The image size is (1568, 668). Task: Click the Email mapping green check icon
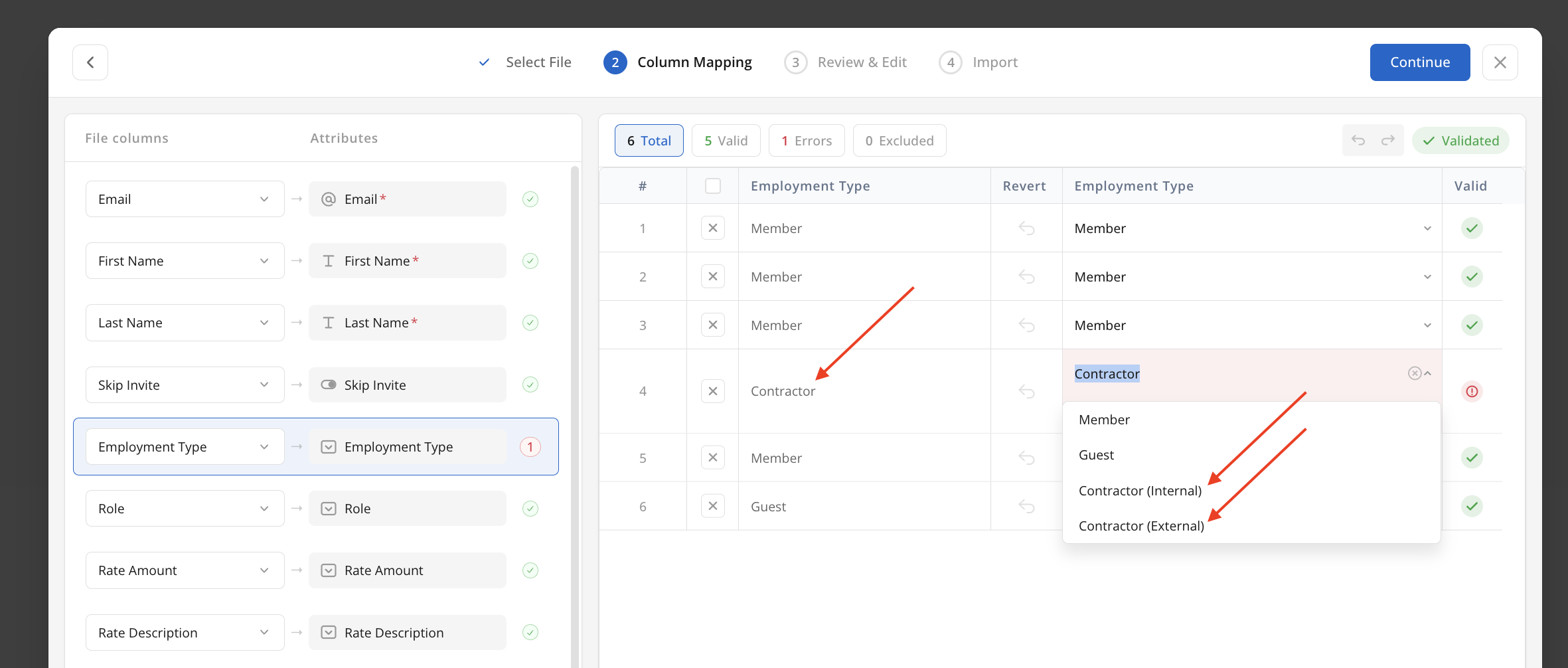click(x=530, y=199)
